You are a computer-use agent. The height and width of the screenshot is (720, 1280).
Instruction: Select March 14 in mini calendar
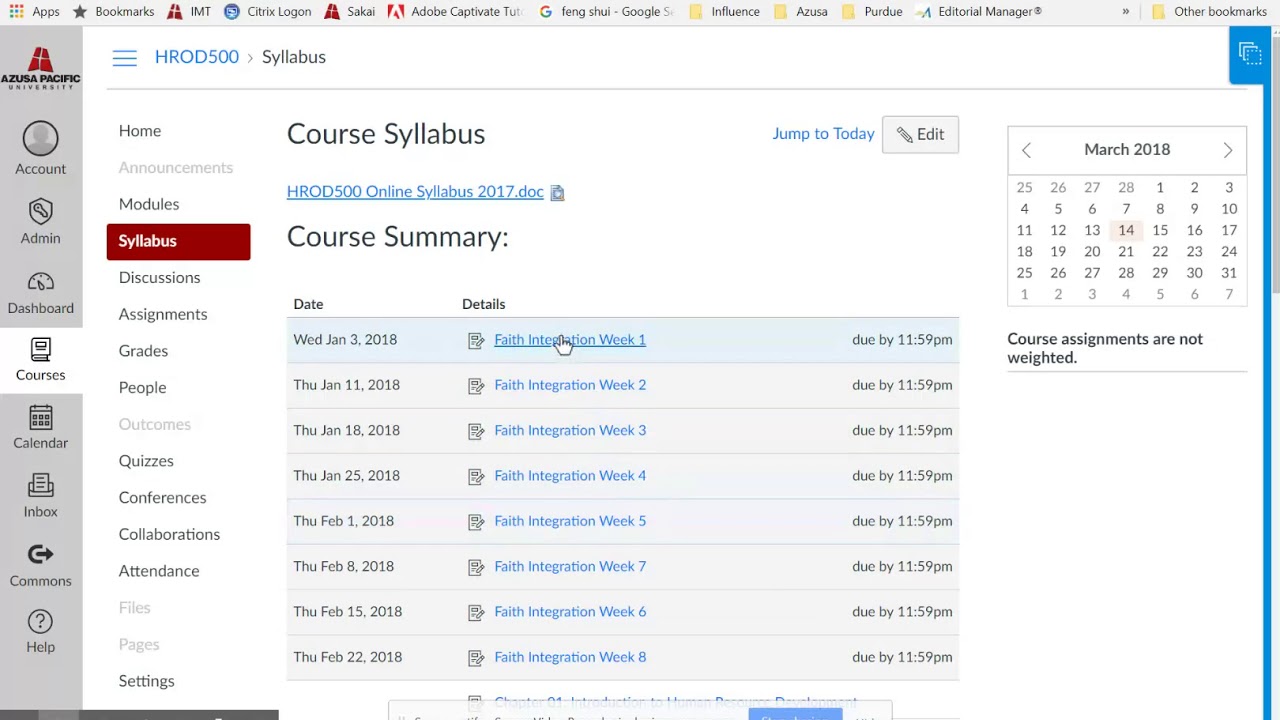tap(1126, 230)
